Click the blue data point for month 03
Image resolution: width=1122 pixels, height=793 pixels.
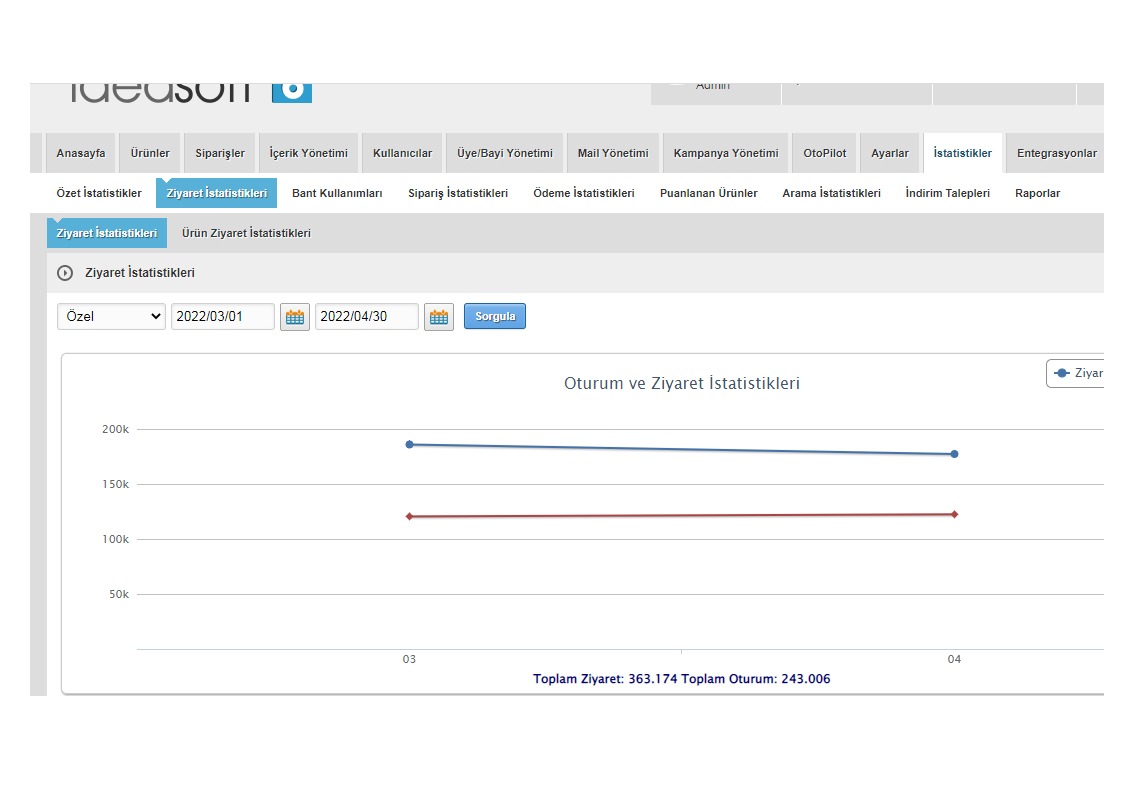pyautogui.click(x=409, y=444)
